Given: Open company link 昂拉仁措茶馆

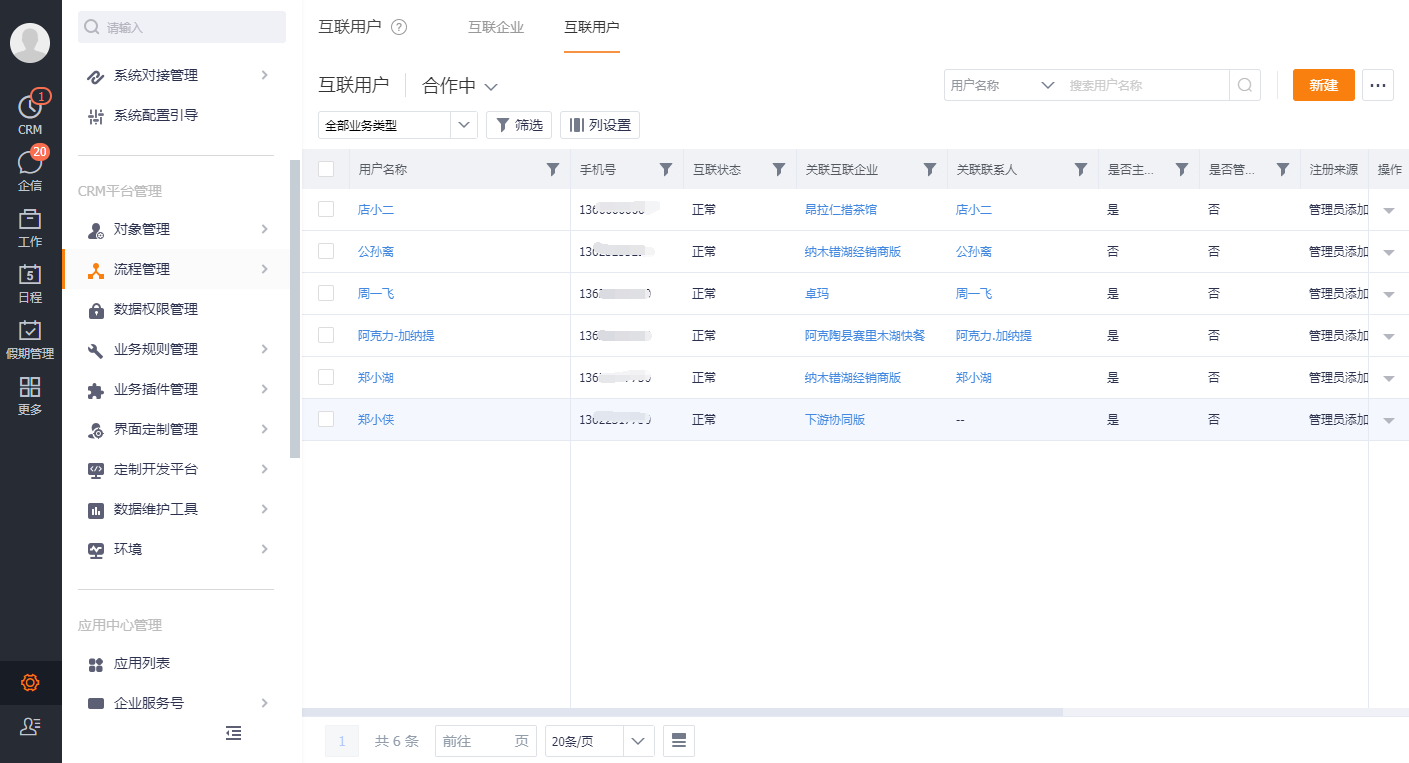Looking at the screenshot, I should 841,210.
